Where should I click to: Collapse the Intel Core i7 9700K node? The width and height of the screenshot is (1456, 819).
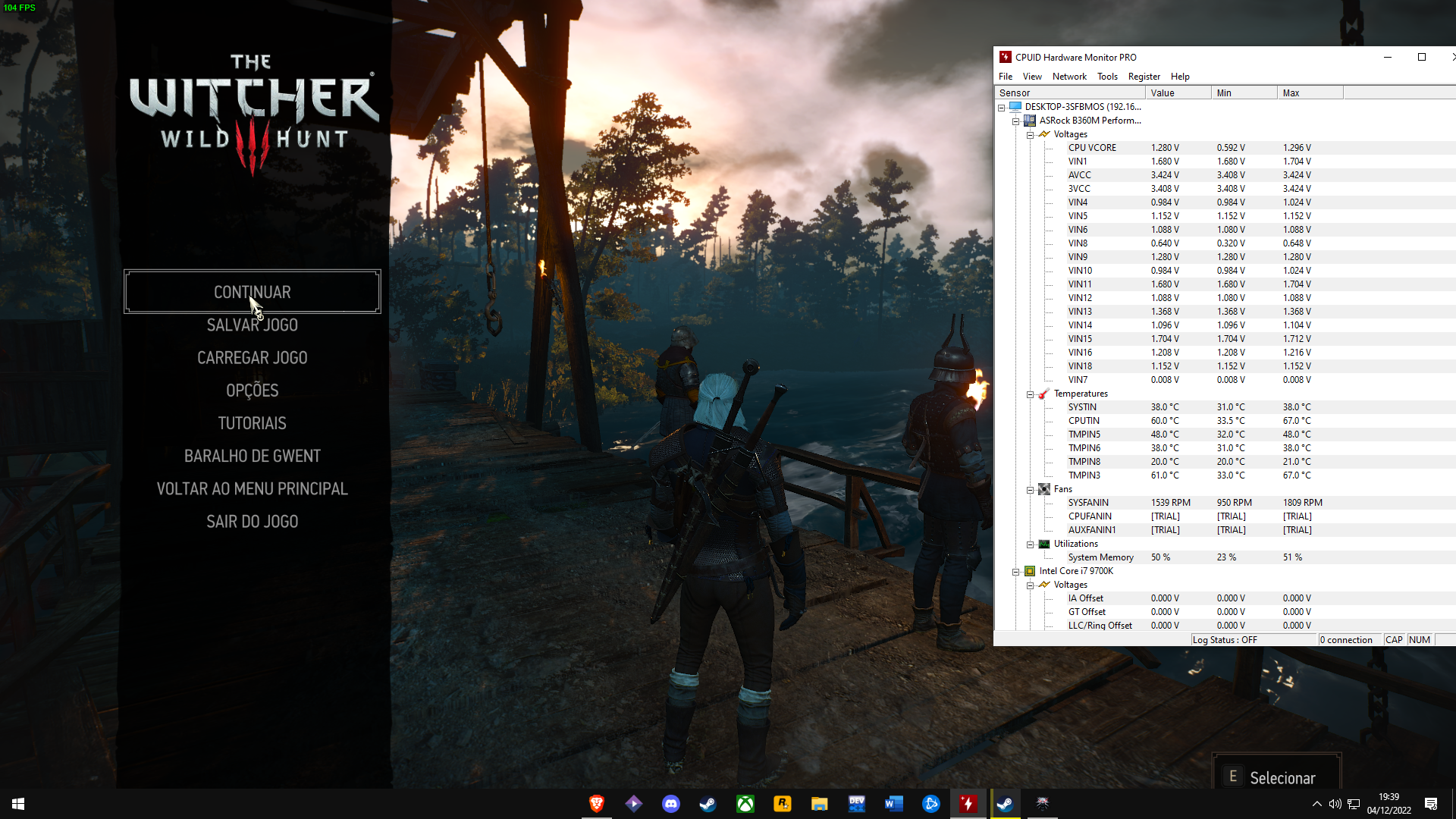pos(1015,572)
